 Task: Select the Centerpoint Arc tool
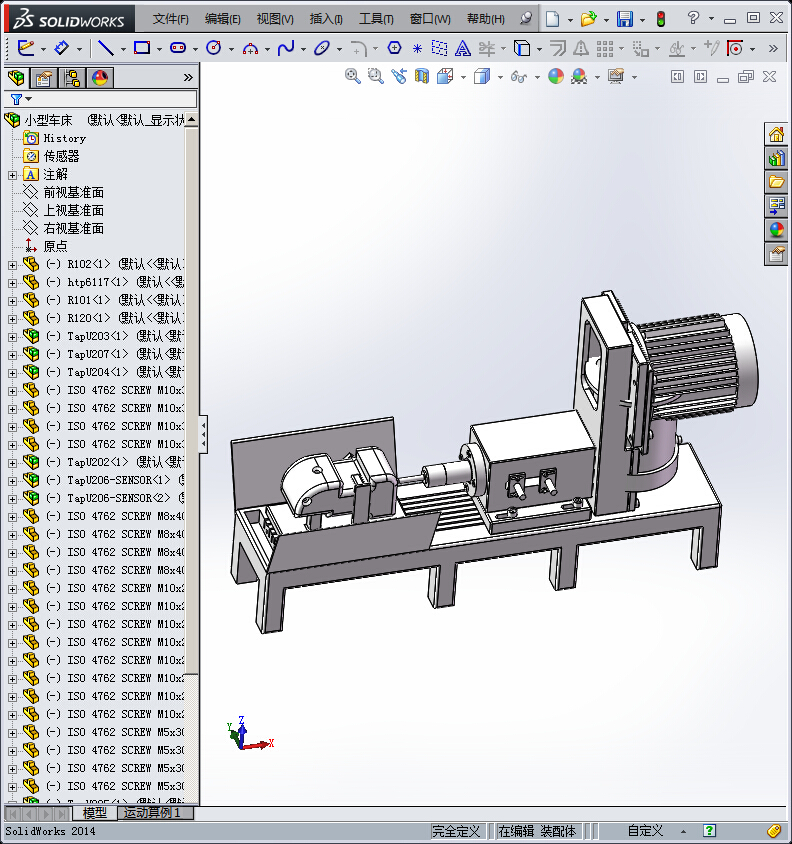(250, 48)
